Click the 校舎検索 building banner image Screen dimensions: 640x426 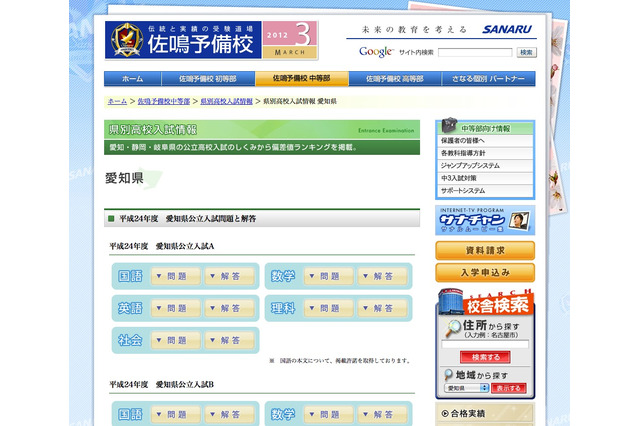pyautogui.click(x=485, y=302)
